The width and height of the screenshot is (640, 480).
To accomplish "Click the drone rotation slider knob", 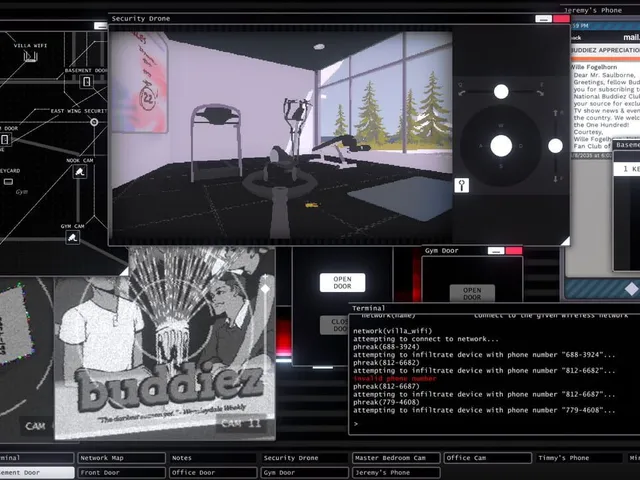I will pos(501,91).
